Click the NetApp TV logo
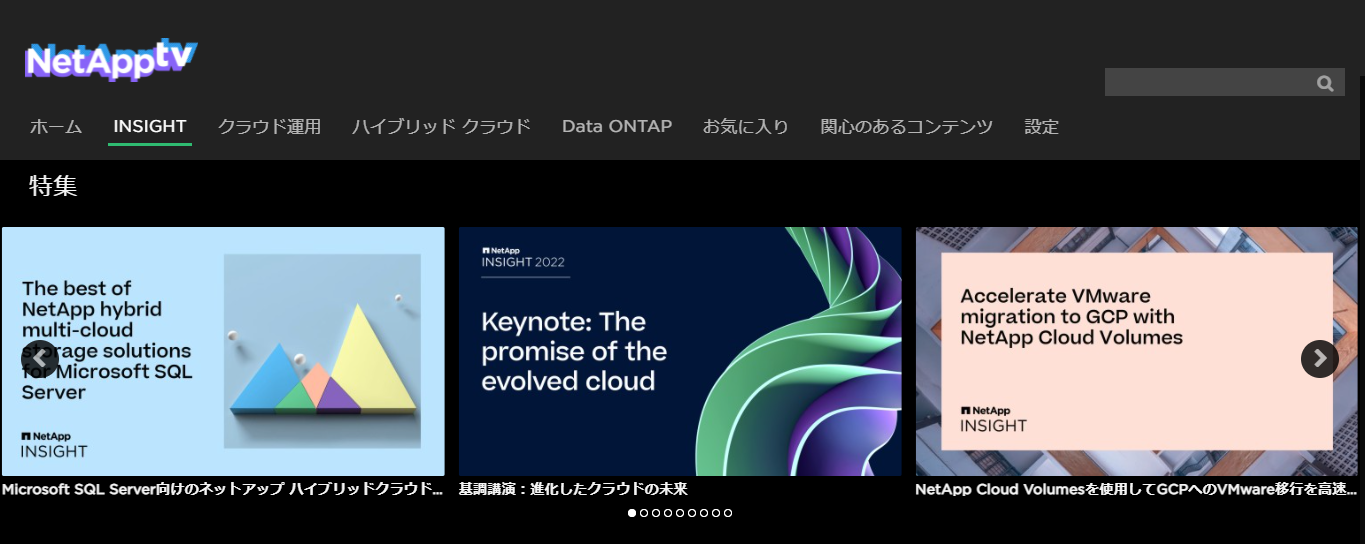The width and height of the screenshot is (1365, 544). pyautogui.click(x=111, y=60)
